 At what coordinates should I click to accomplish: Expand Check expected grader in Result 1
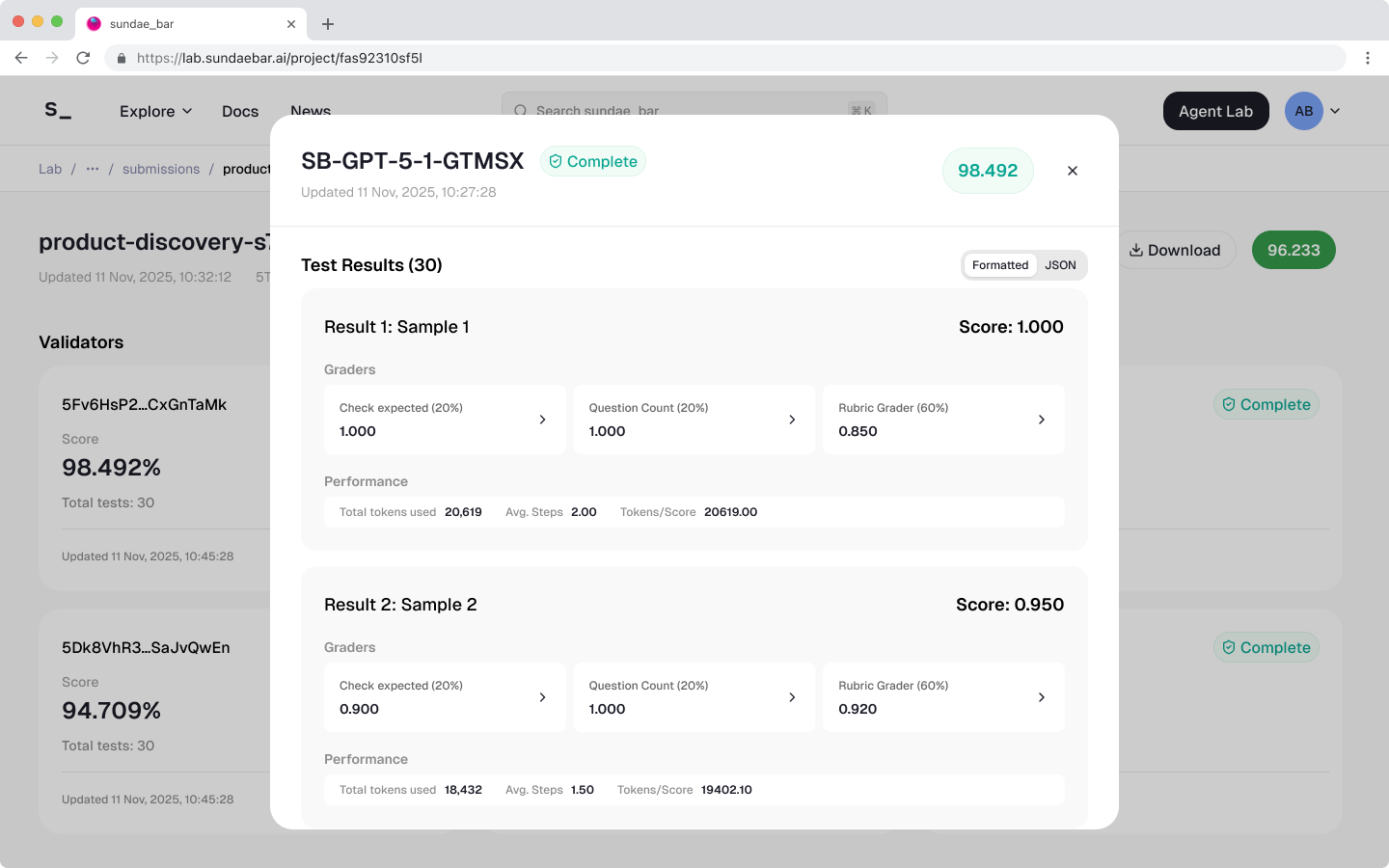[445, 420]
